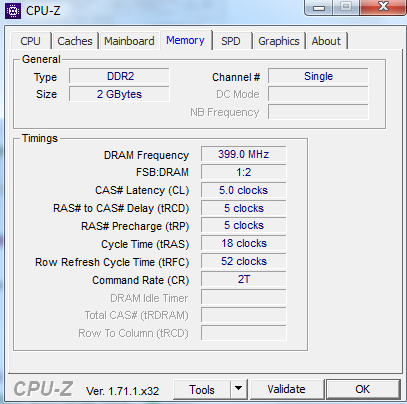This screenshot has width=407, height=404.
Task: Click the Command Rate 2T field
Action: [x=244, y=279]
